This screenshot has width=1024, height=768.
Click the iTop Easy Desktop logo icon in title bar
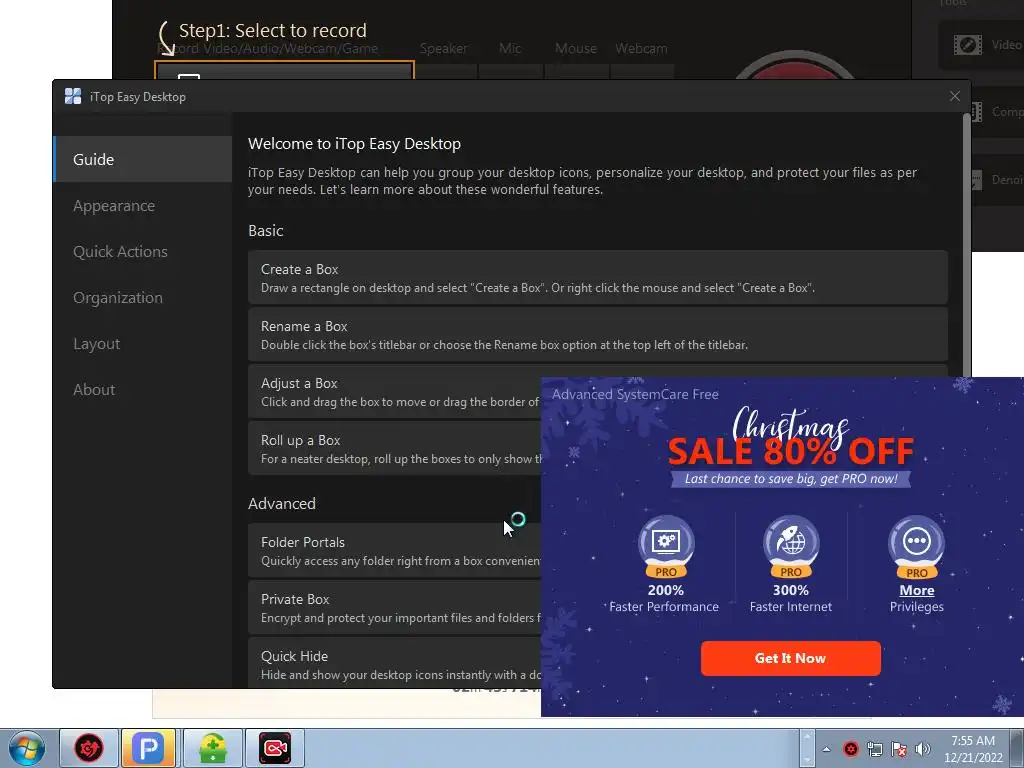(73, 97)
